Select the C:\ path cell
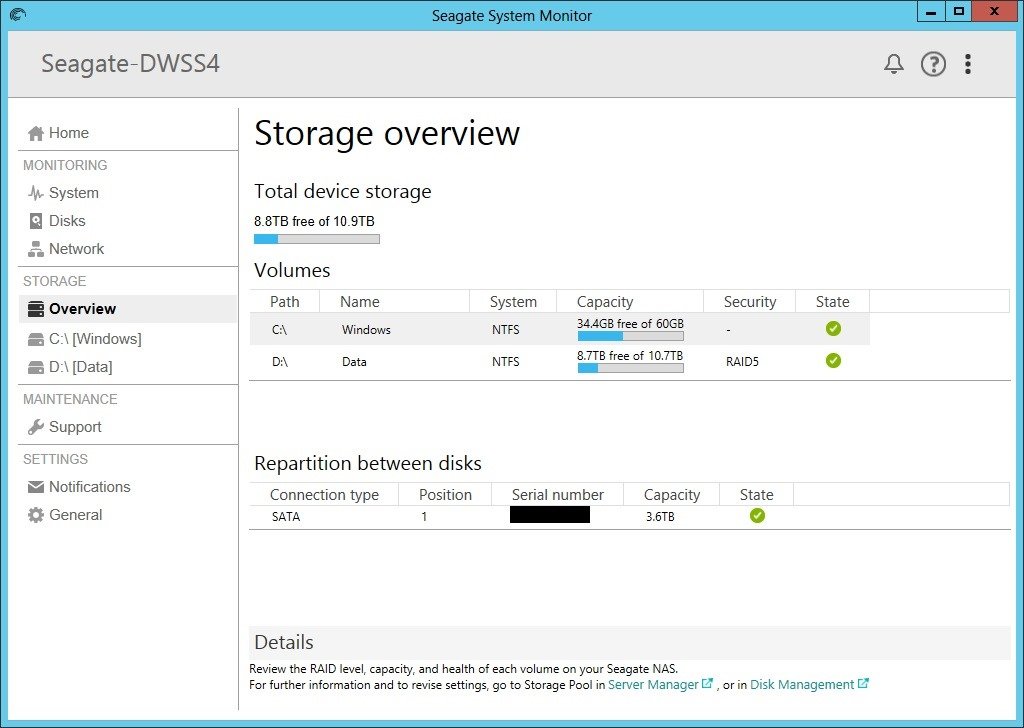The height and width of the screenshot is (728, 1024). [x=280, y=330]
